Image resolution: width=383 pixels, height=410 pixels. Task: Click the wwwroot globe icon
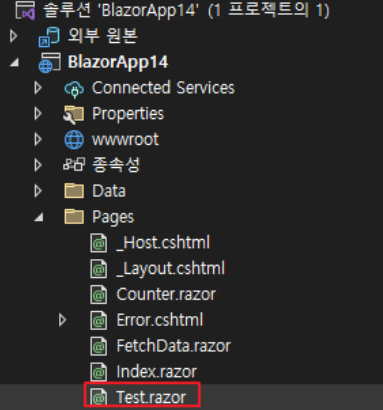[74, 140]
